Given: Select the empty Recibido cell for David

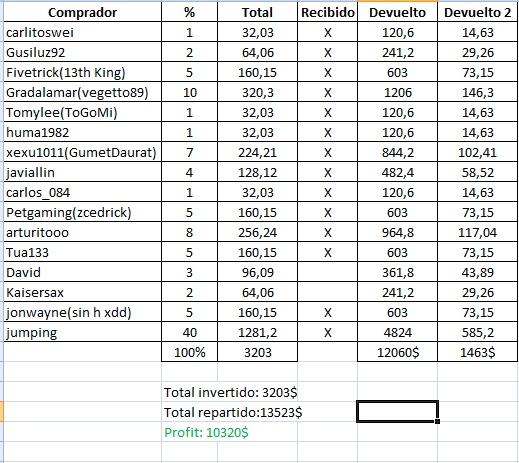Looking at the screenshot, I should pyautogui.click(x=327, y=272).
